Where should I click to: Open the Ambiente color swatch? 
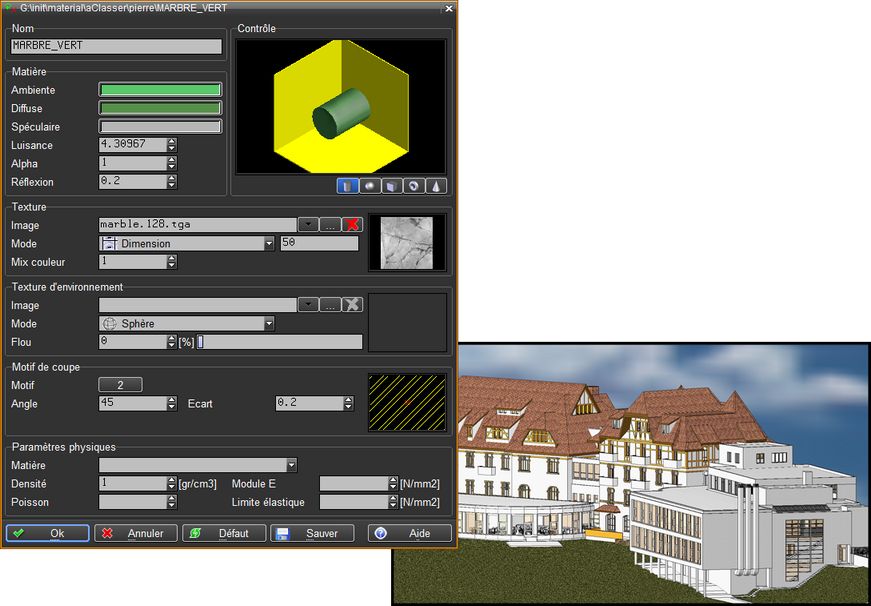[160, 90]
